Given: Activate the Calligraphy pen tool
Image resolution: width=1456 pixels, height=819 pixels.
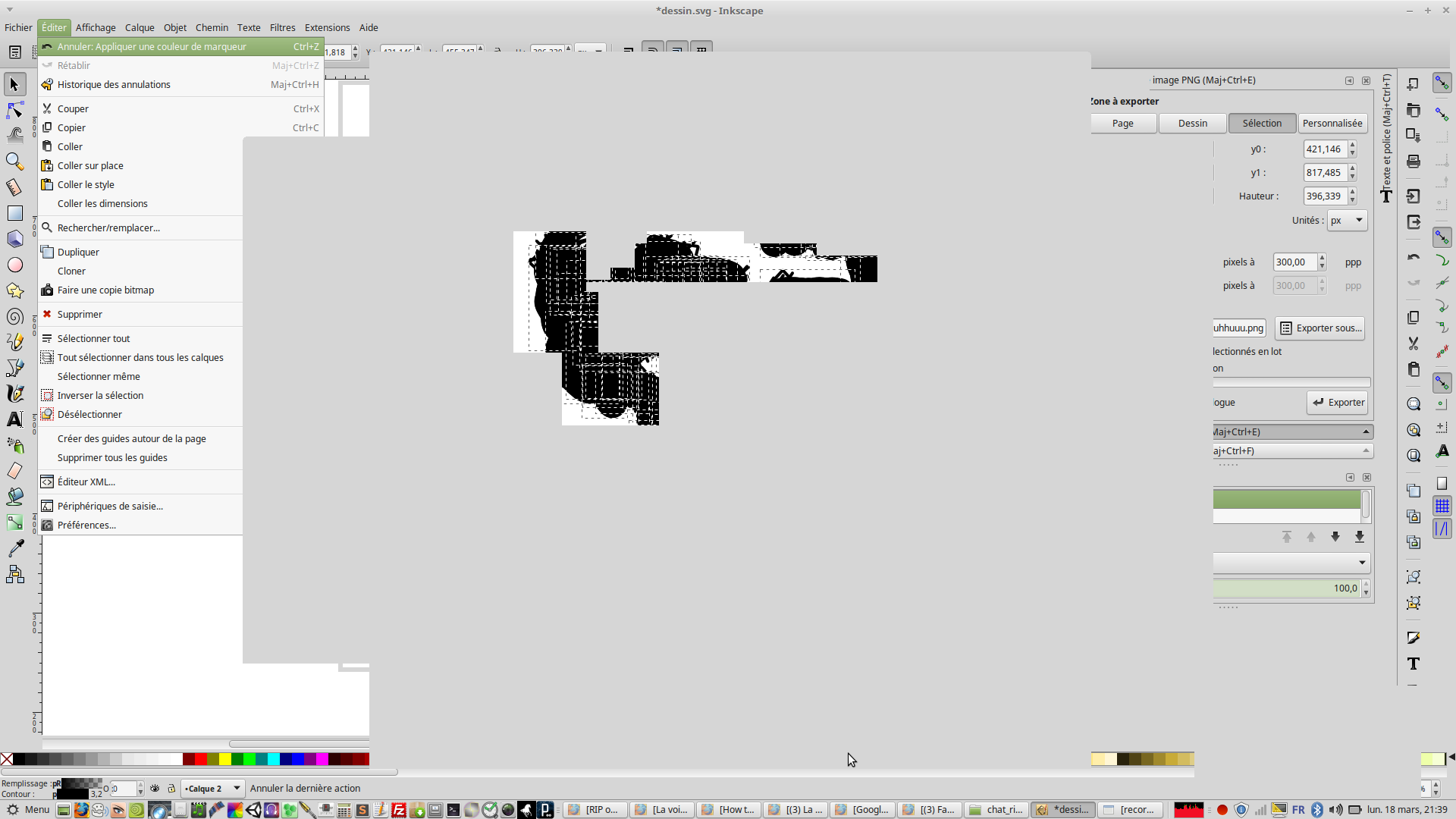Looking at the screenshot, I should (x=14, y=394).
